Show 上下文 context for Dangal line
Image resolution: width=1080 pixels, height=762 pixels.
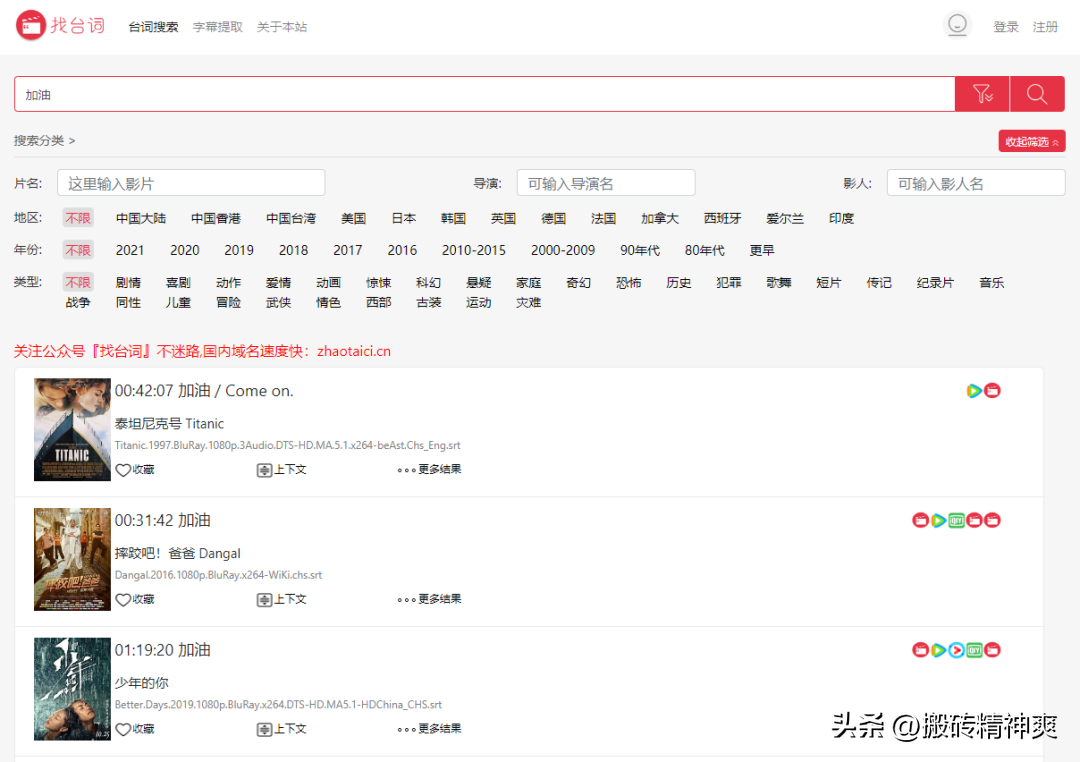pos(282,599)
